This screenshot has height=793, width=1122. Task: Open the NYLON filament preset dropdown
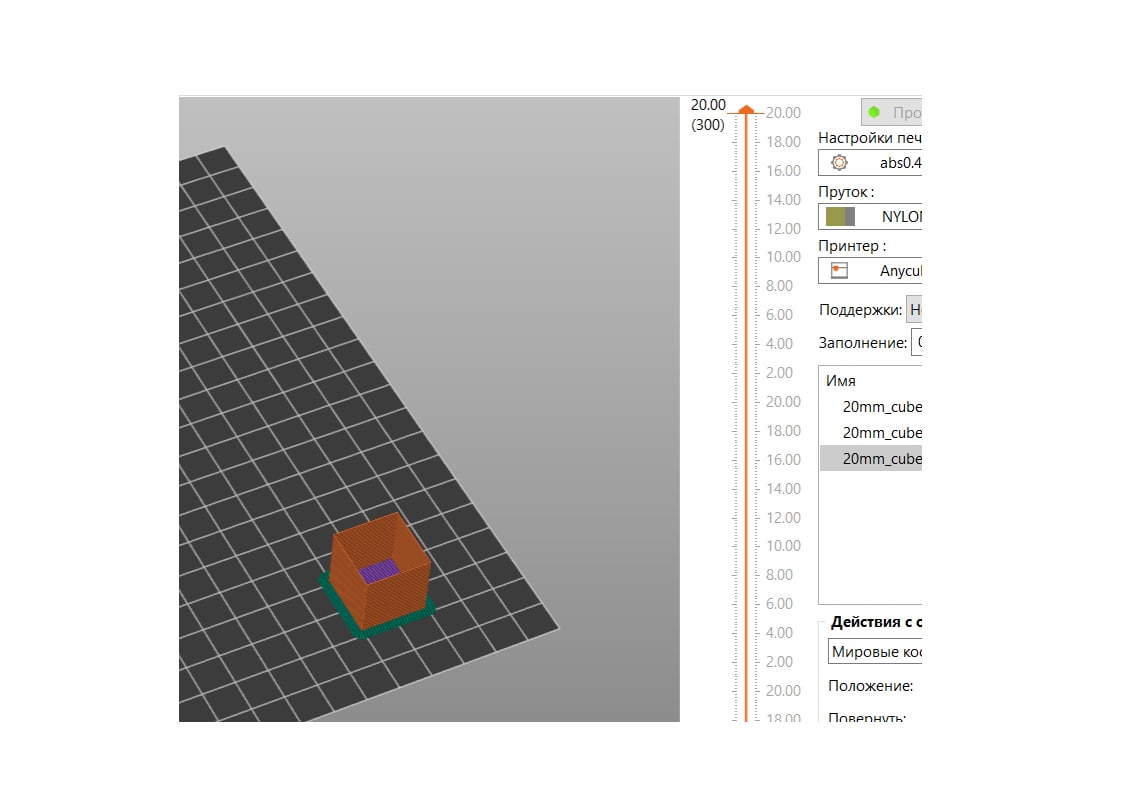870,216
